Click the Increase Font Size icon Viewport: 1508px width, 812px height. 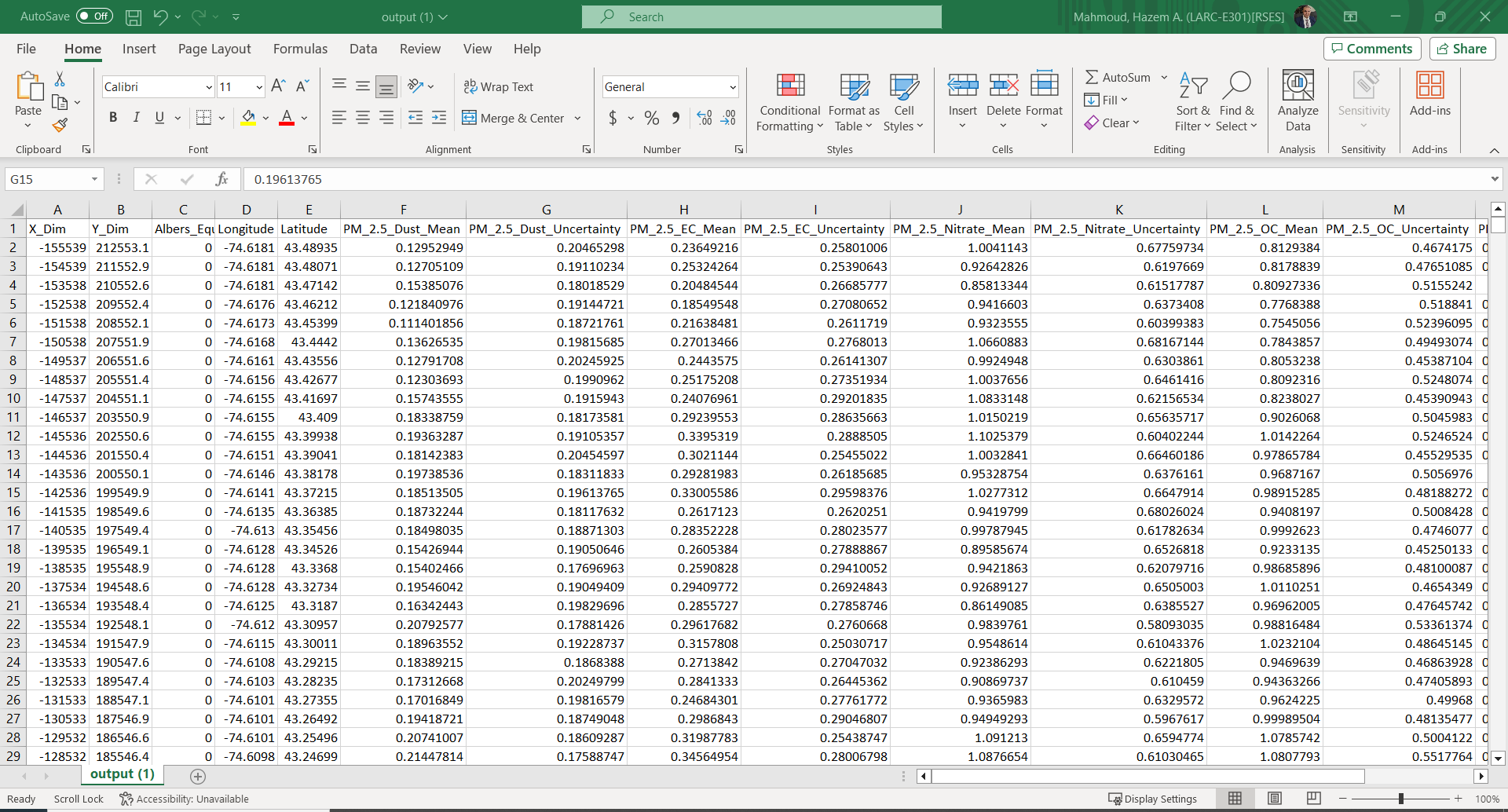pyautogui.click(x=277, y=86)
